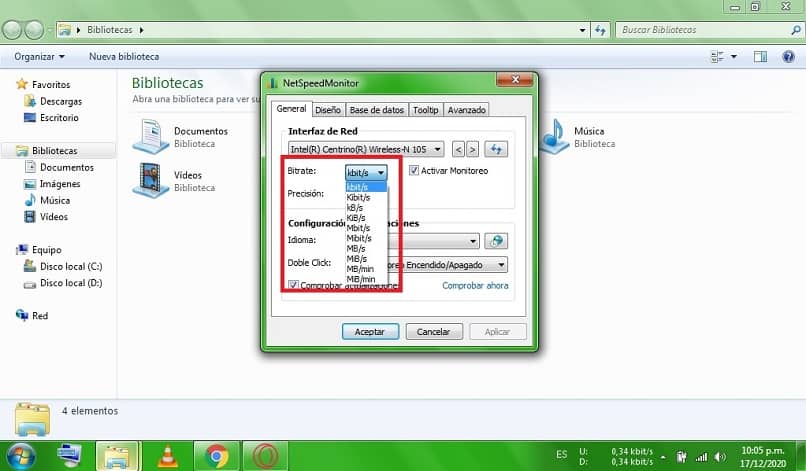Viewport: 806px width, 471px height.
Task: Open Google Chrome from taskbar
Action: [217, 456]
